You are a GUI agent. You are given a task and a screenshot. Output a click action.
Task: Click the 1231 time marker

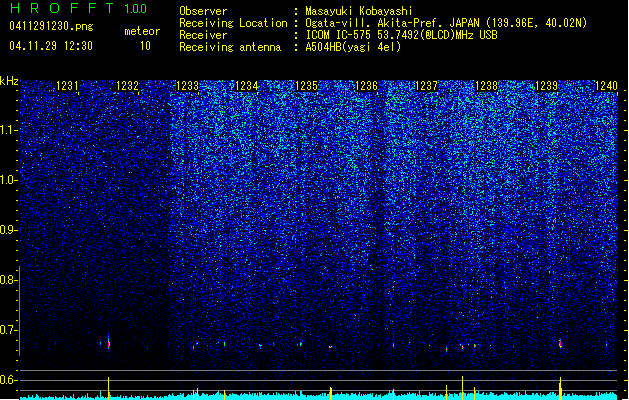tap(67, 85)
